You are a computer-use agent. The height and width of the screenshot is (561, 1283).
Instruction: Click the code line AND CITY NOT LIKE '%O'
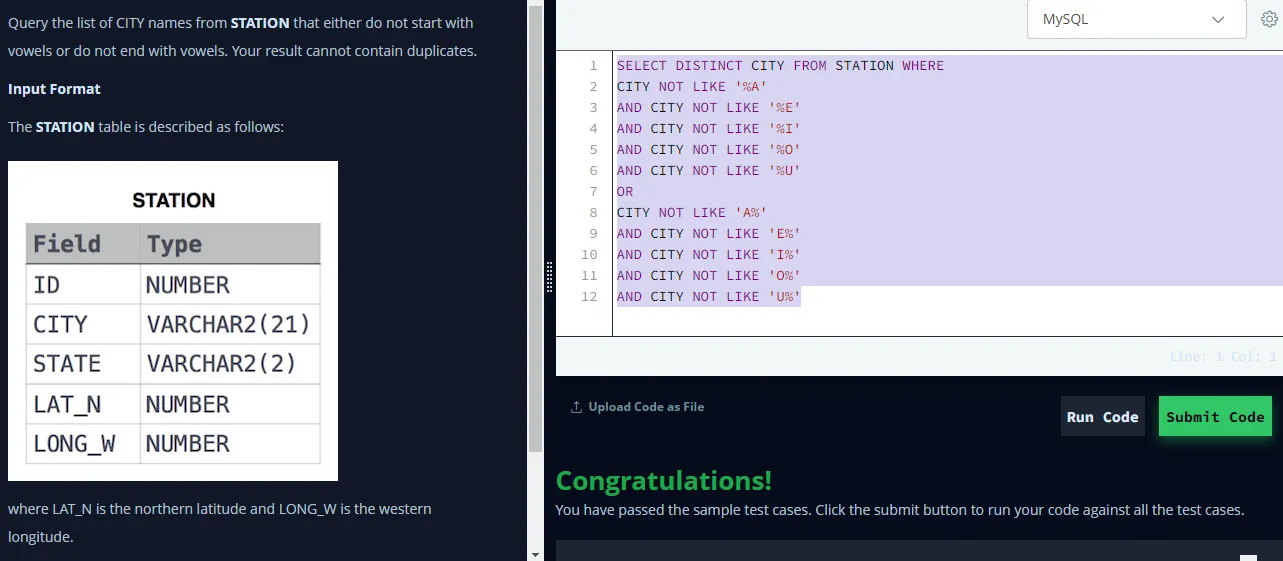(709, 150)
